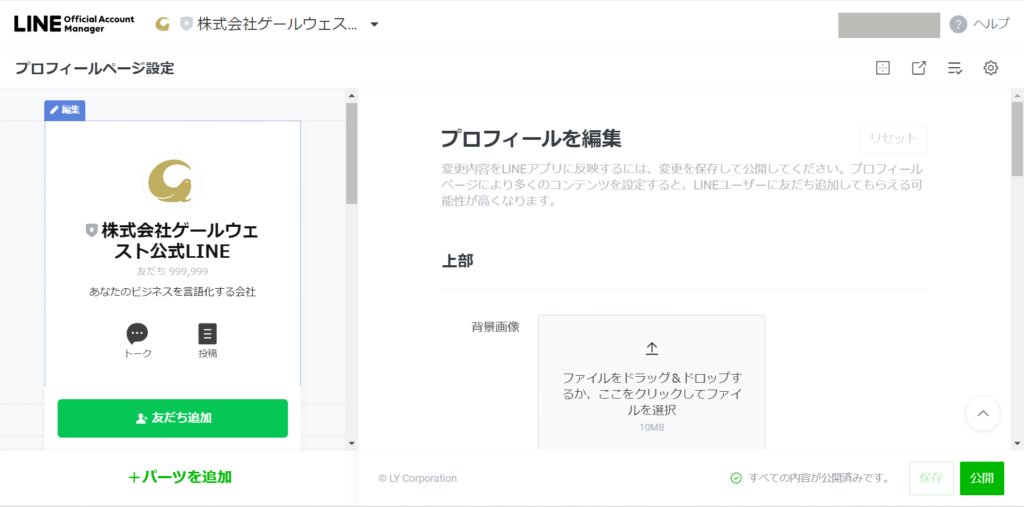This screenshot has width=1024, height=507.
Task: Click the checklist icon in the toolbar
Action: tap(954, 68)
